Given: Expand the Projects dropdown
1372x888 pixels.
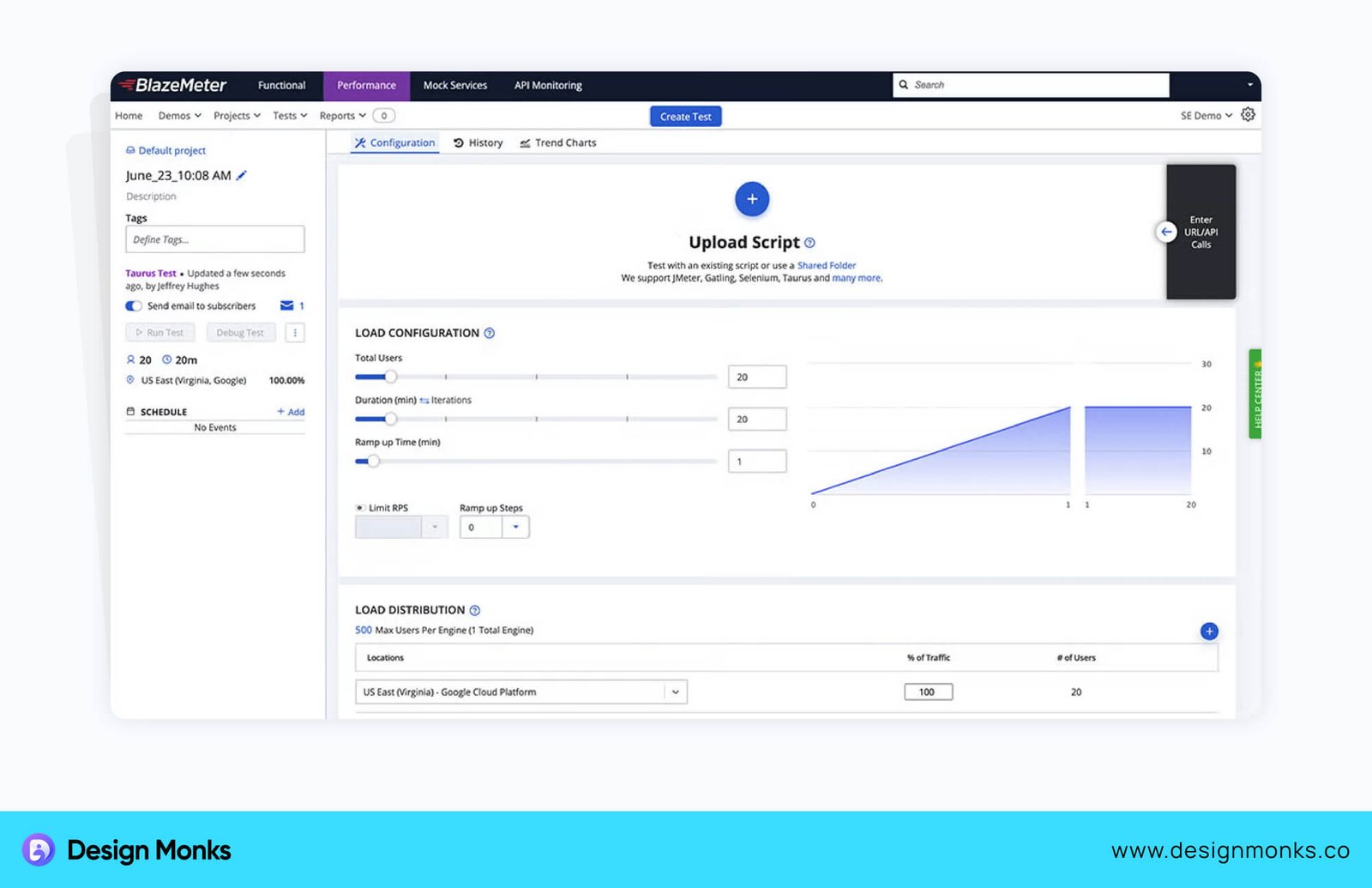Looking at the screenshot, I should click(237, 116).
